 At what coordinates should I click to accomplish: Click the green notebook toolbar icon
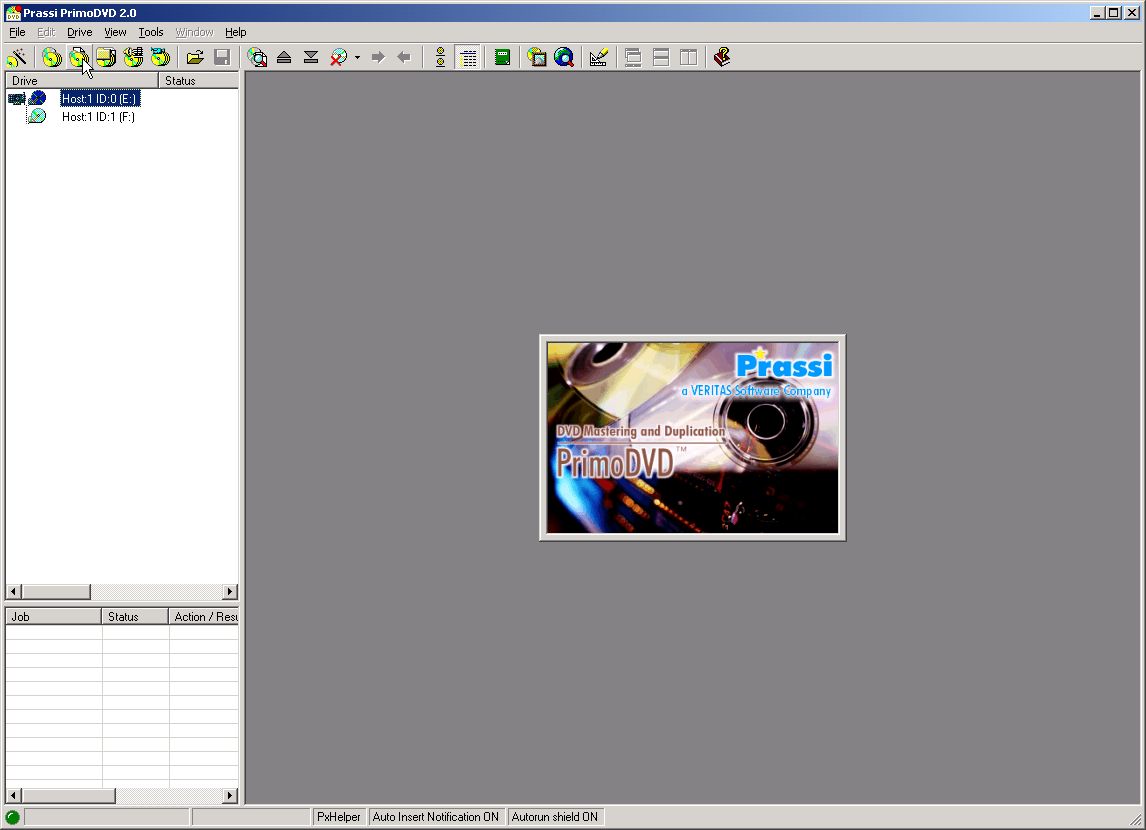tap(502, 57)
